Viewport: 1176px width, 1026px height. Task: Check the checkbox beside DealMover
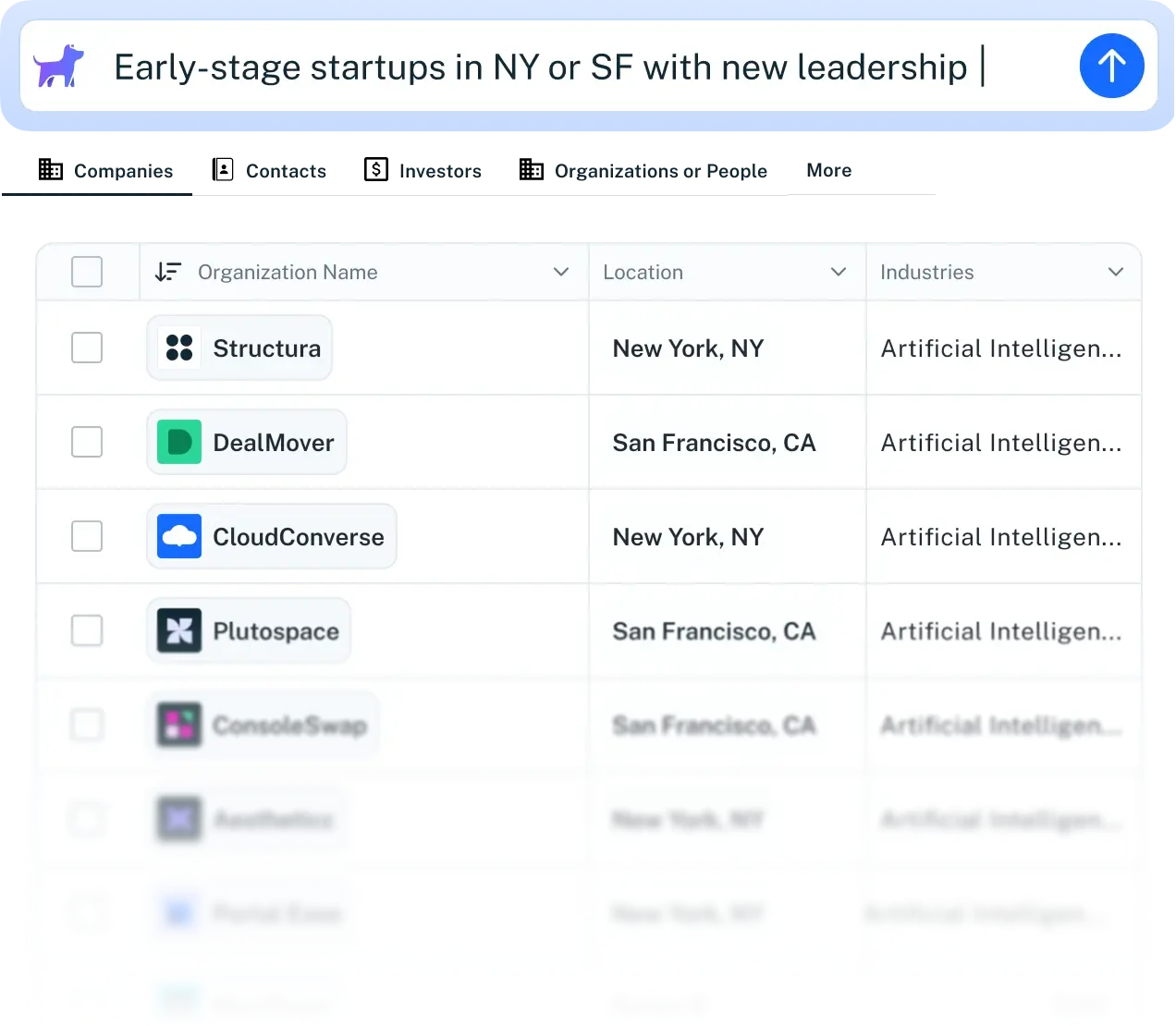(x=86, y=442)
